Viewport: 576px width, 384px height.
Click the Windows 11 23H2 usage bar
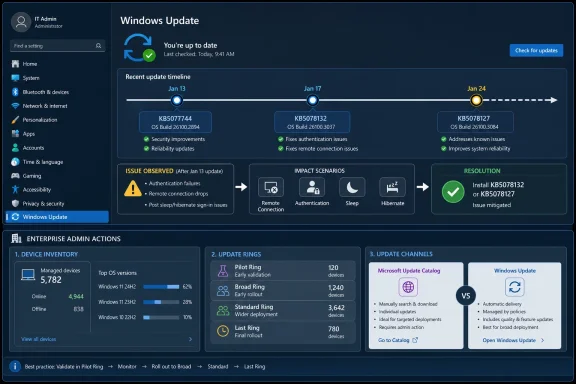tap(161, 302)
